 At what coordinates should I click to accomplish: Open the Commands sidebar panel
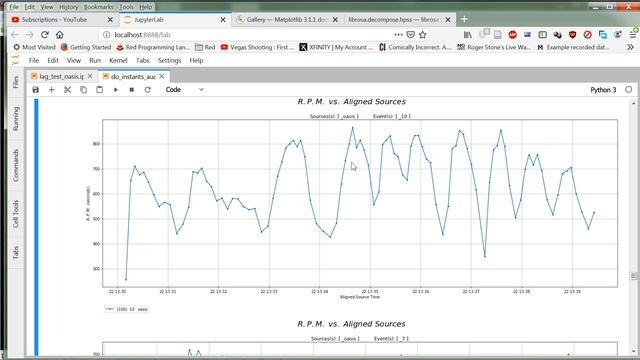[16, 165]
